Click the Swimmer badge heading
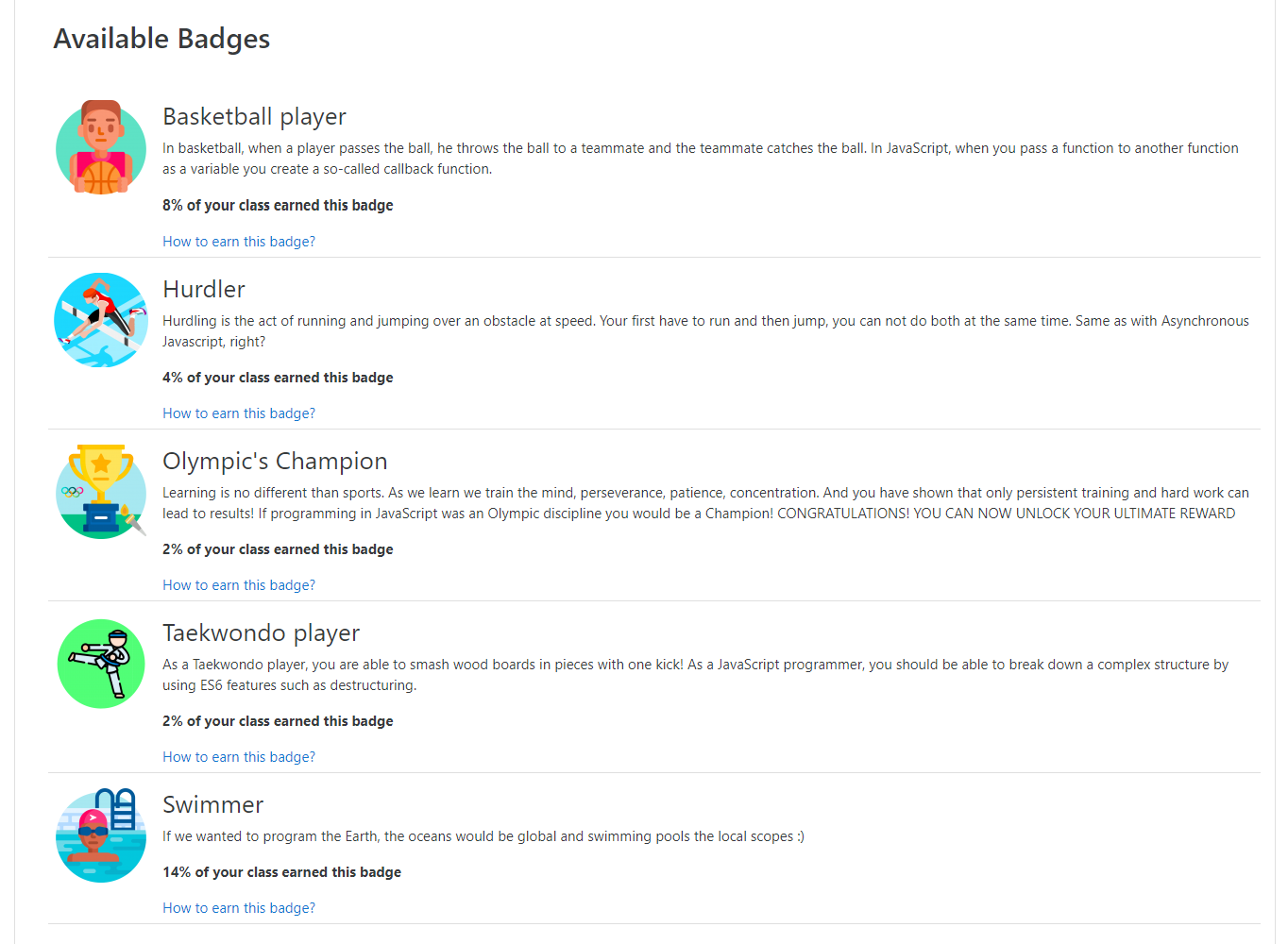 tap(212, 804)
